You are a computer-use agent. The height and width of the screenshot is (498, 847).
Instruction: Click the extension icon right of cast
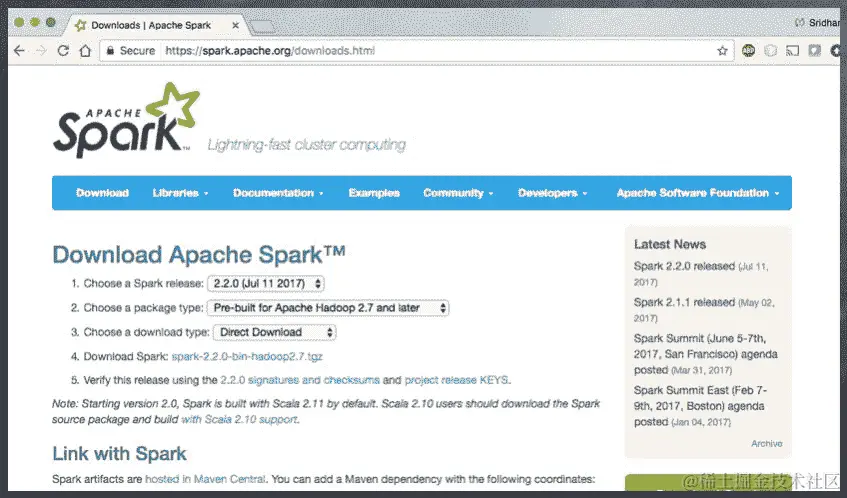click(x=814, y=51)
